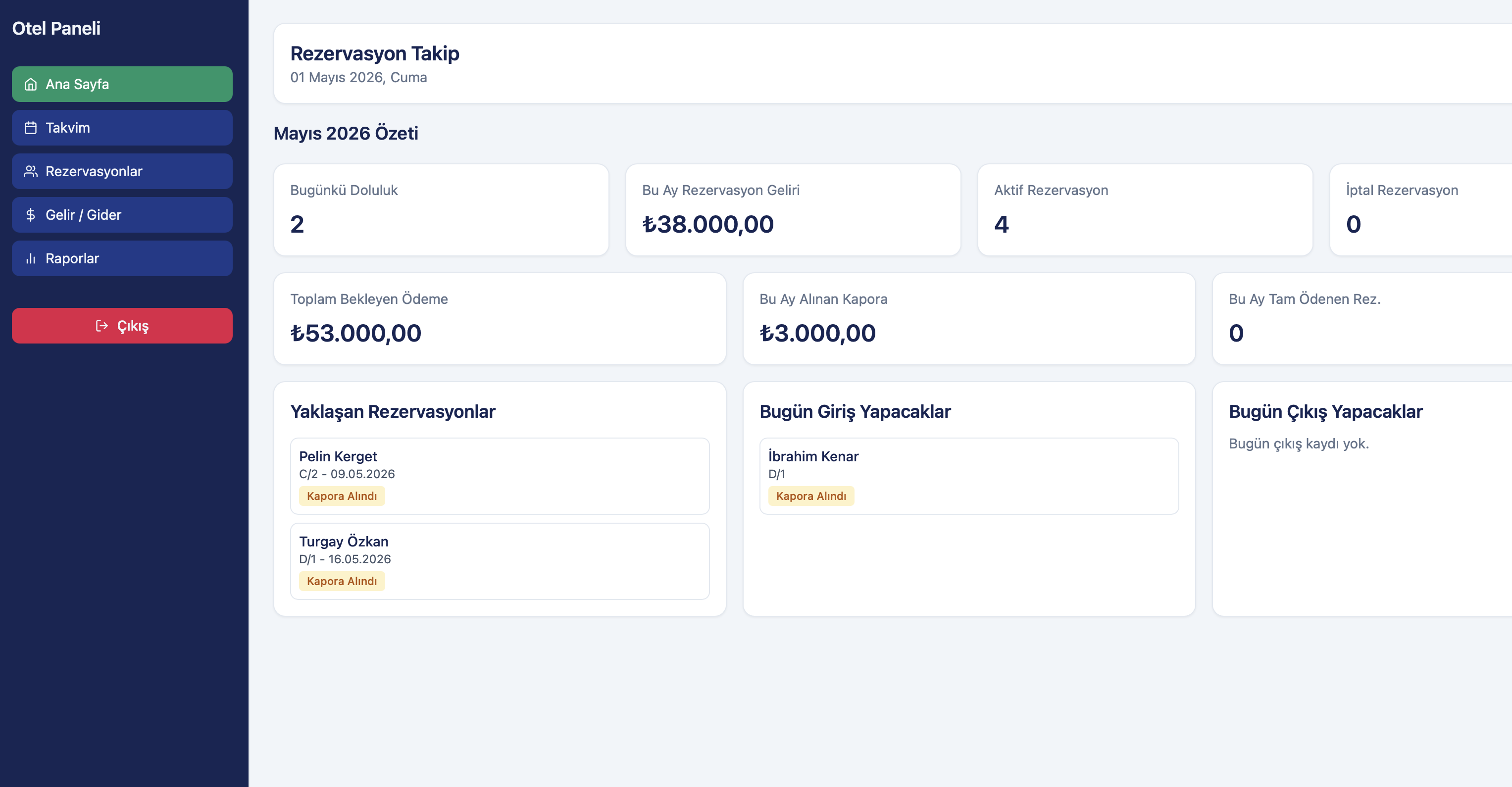
Task: Click the Kapora Alındı badge for İbrahim Kenar
Action: tap(810, 496)
